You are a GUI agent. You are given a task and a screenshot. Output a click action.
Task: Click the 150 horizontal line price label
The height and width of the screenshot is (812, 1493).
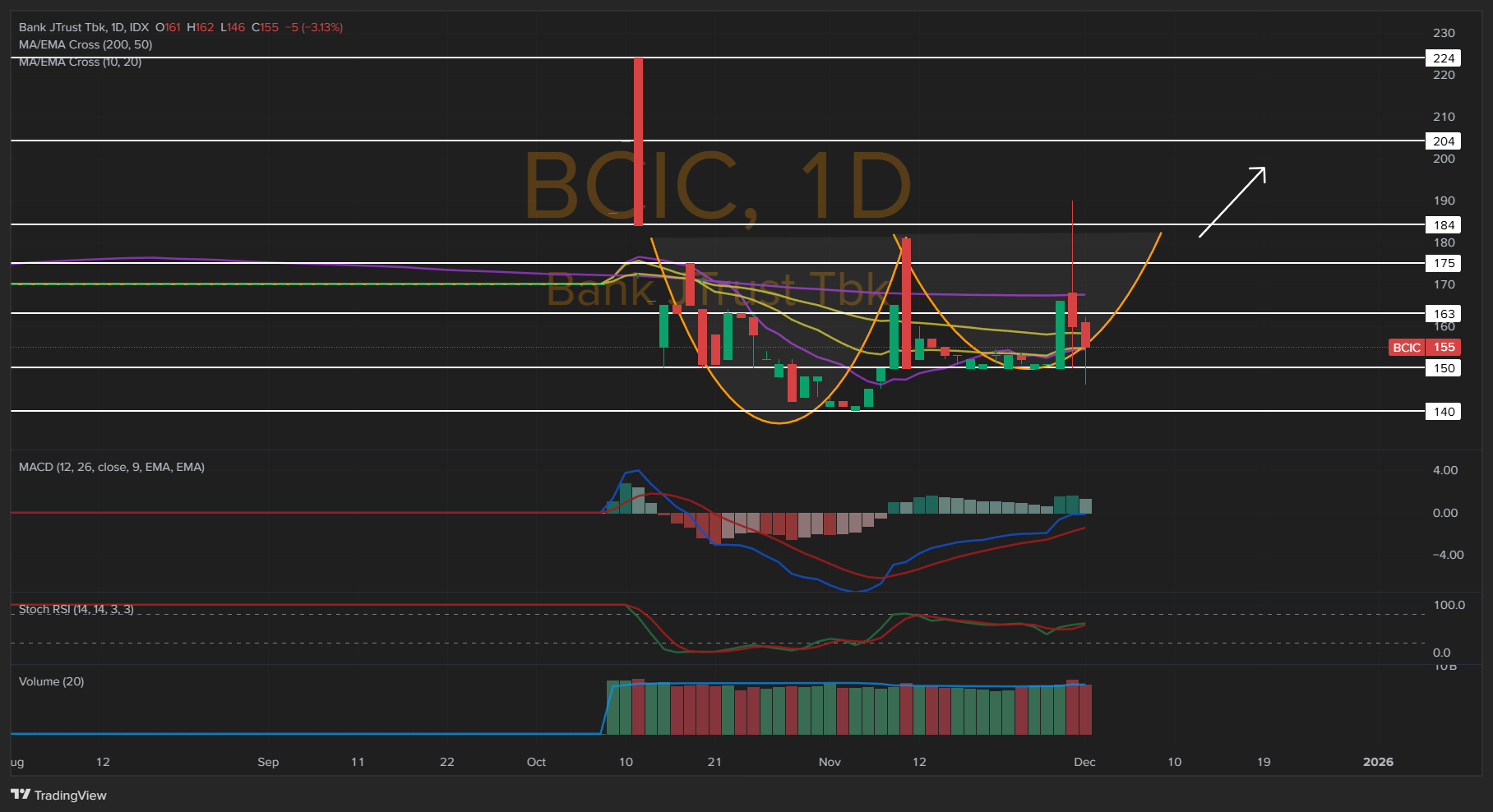point(1443,368)
